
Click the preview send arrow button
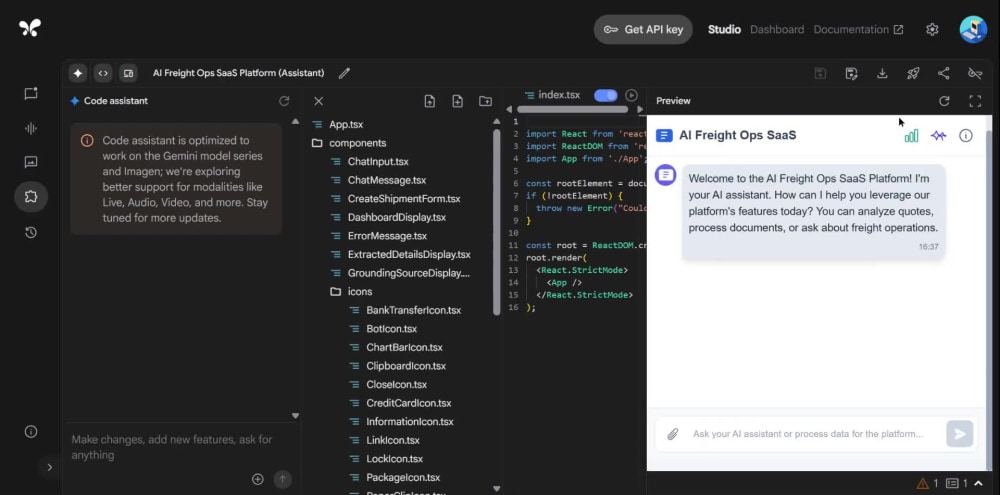[x=960, y=434]
